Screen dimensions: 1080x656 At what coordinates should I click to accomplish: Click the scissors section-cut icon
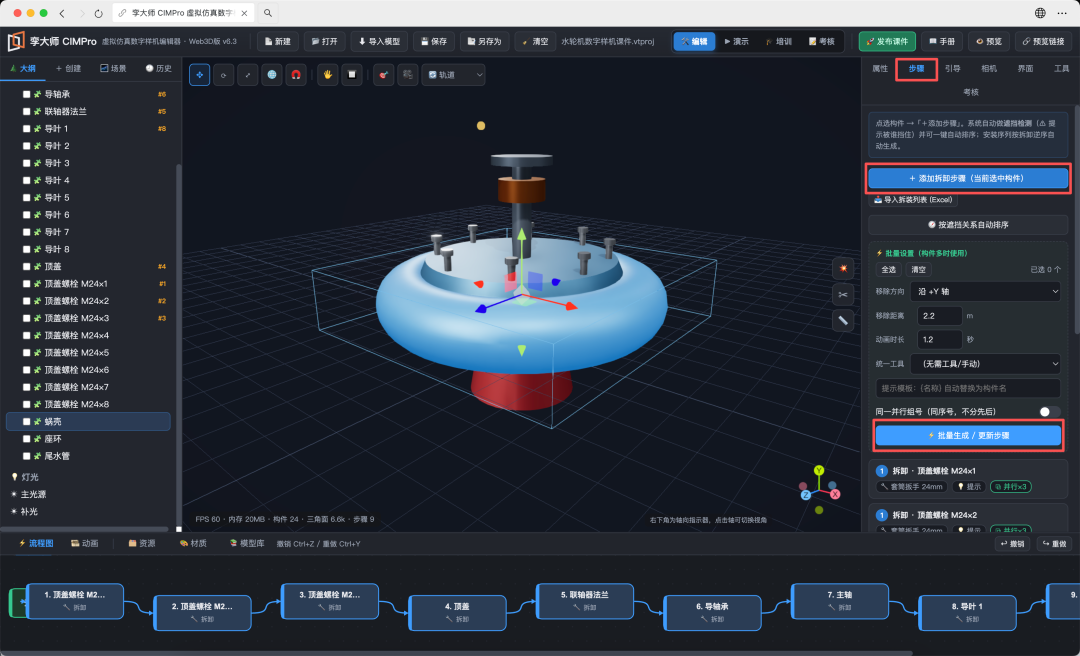(843, 295)
